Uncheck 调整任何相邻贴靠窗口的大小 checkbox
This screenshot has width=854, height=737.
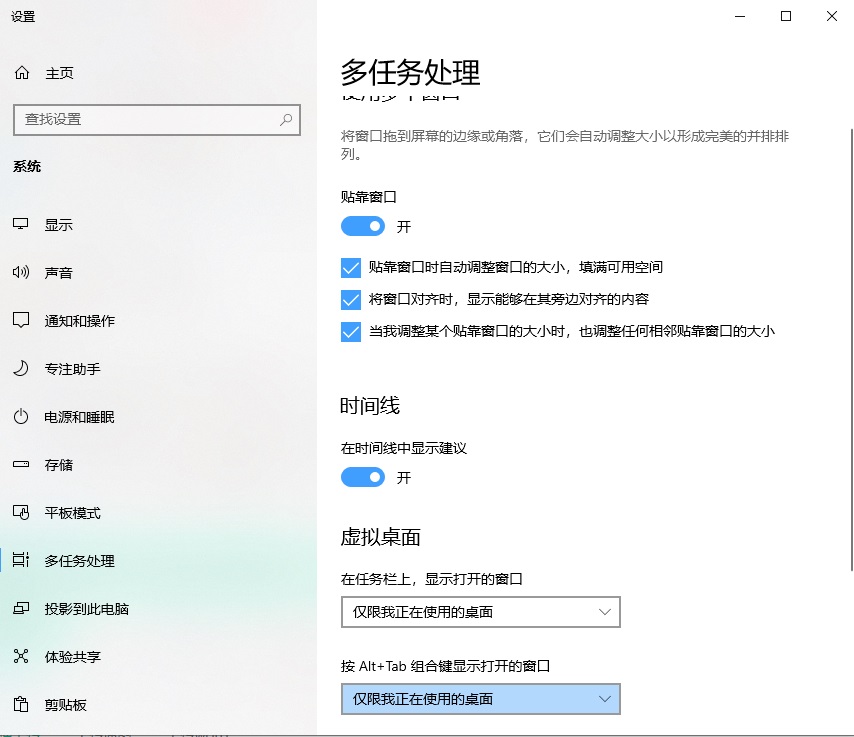(351, 332)
